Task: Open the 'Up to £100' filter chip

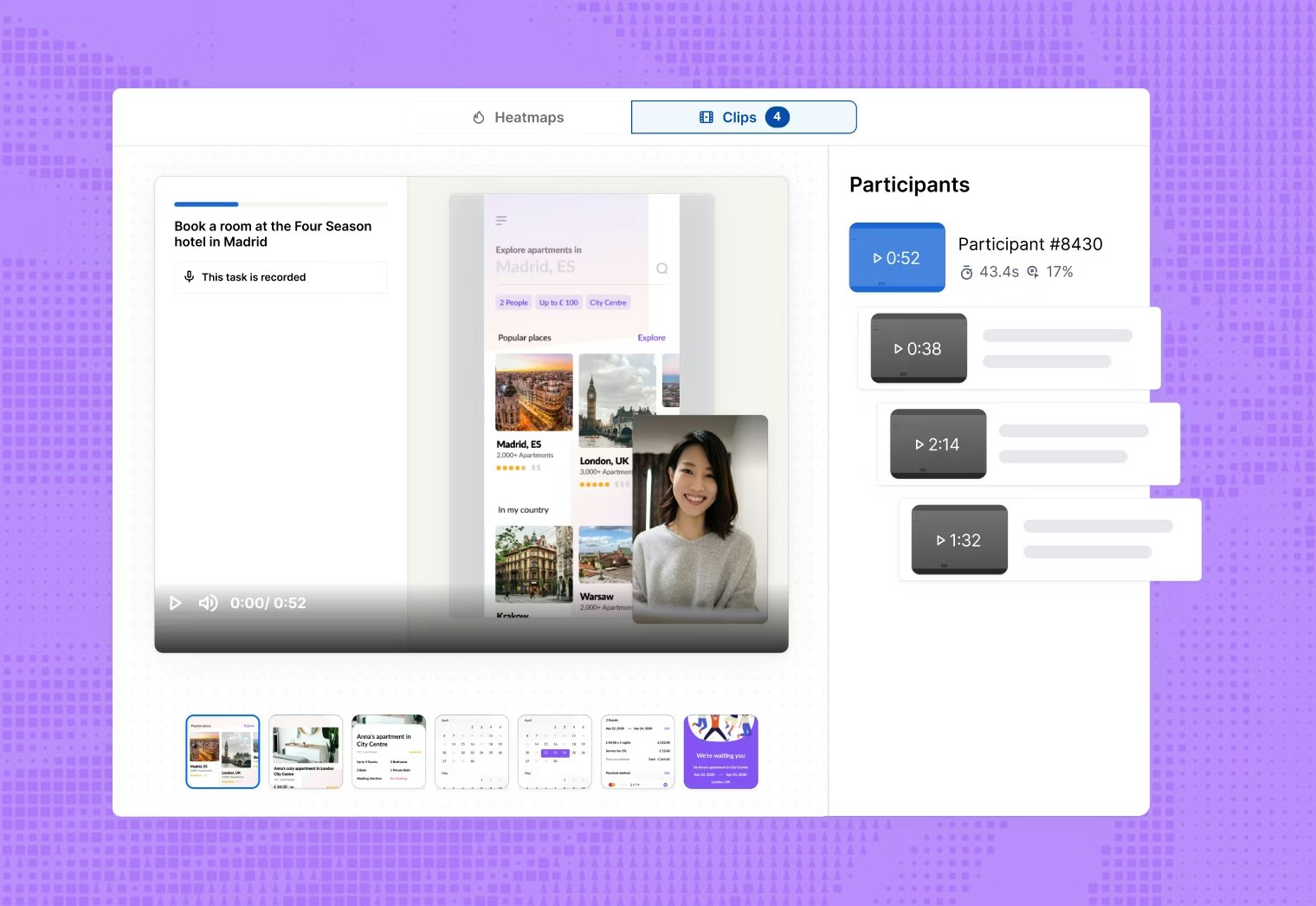Action: (x=558, y=302)
